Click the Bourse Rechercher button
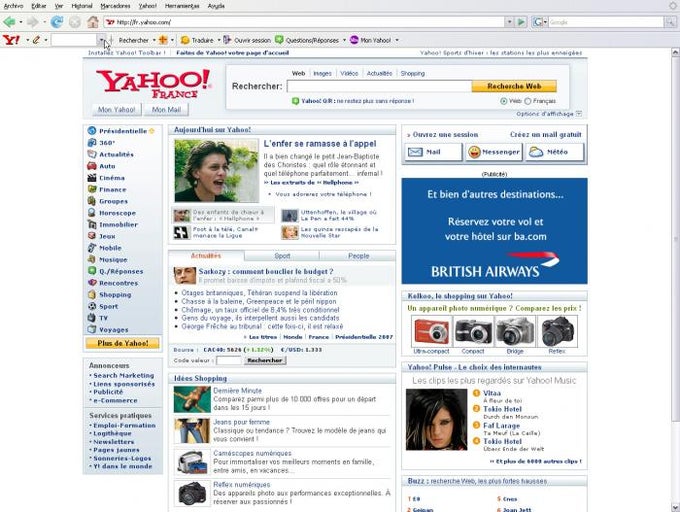This screenshot has width=680, height=512. click(265, 360)
